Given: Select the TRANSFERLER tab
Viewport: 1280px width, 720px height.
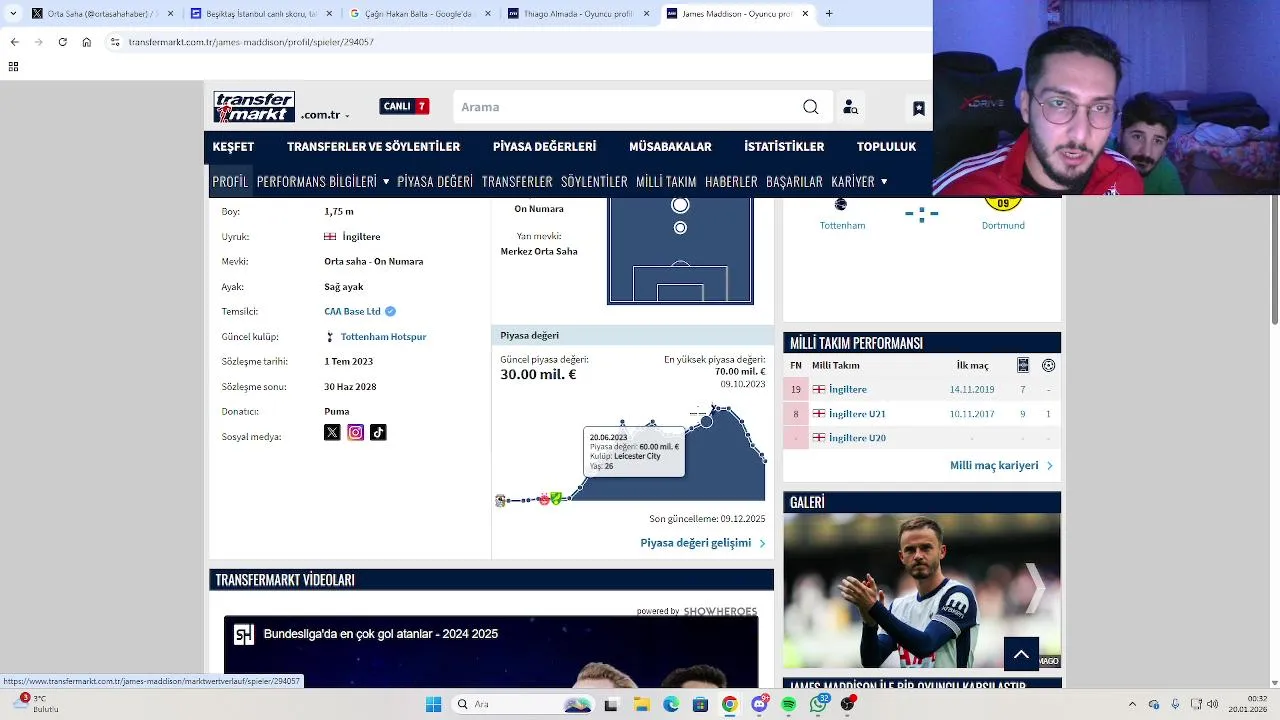Looking at the screenshot, I should tap(517, 181).
